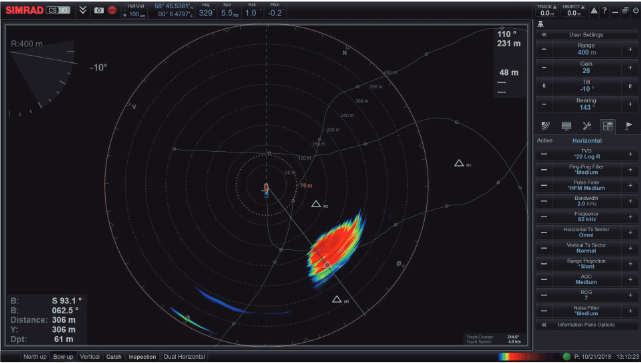The image size is (641, 363).
Task: Toggle North up presentation mode
Action: point(34,357)
